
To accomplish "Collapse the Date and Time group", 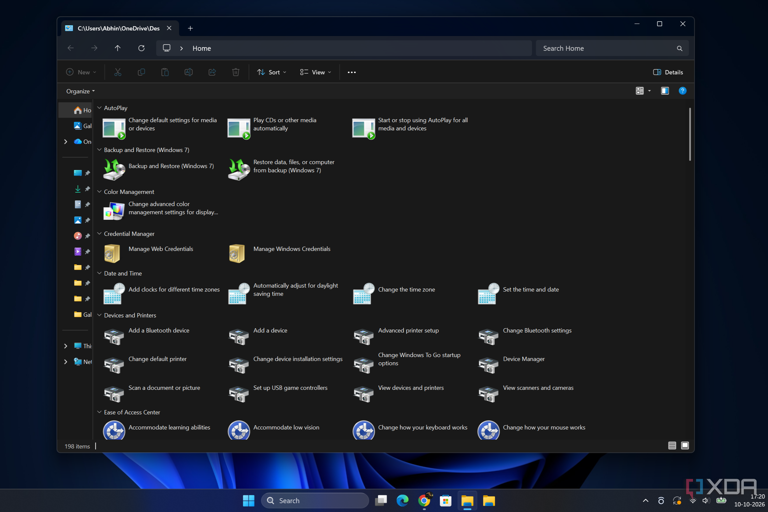I will point(99,273).
